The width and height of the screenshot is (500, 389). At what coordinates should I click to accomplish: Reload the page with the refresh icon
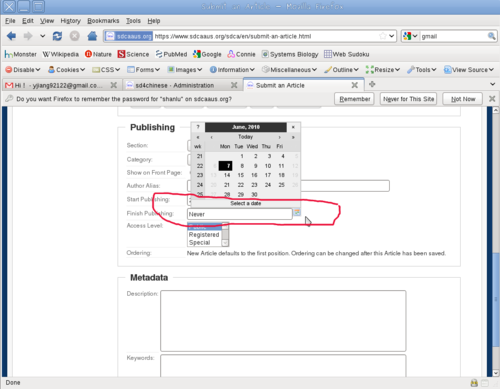click(x=57, y=36)
